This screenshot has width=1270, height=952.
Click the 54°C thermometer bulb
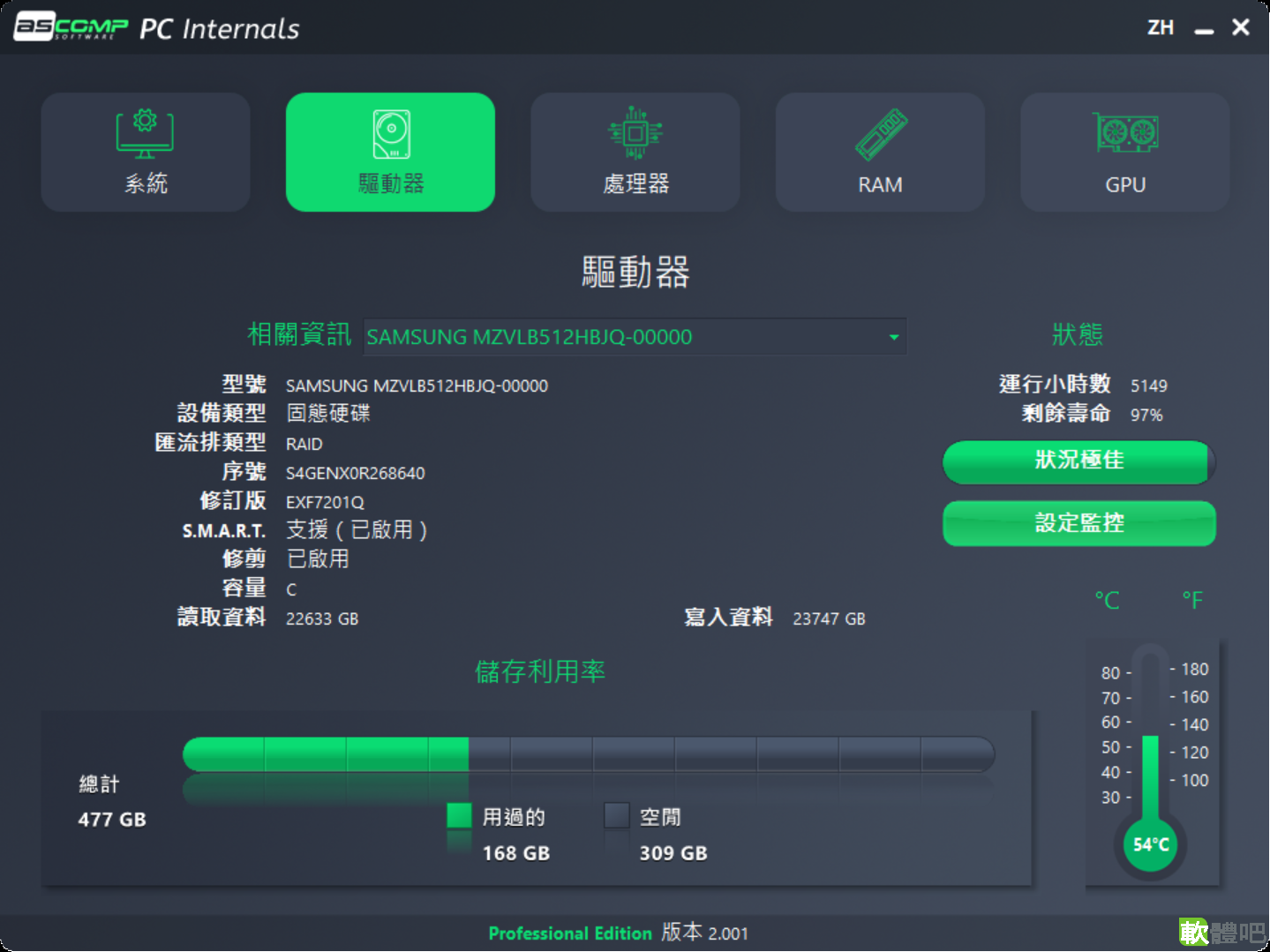(1151, 844)
